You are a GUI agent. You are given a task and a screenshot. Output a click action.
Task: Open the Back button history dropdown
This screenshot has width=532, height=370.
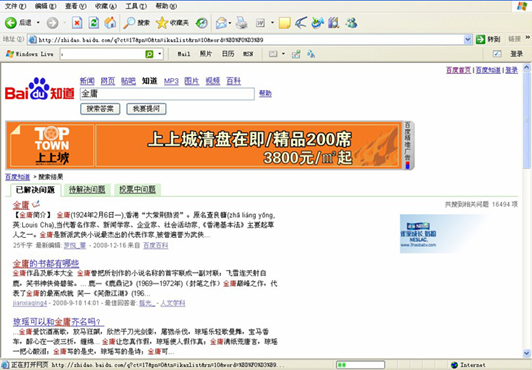(x=38, y=23)
